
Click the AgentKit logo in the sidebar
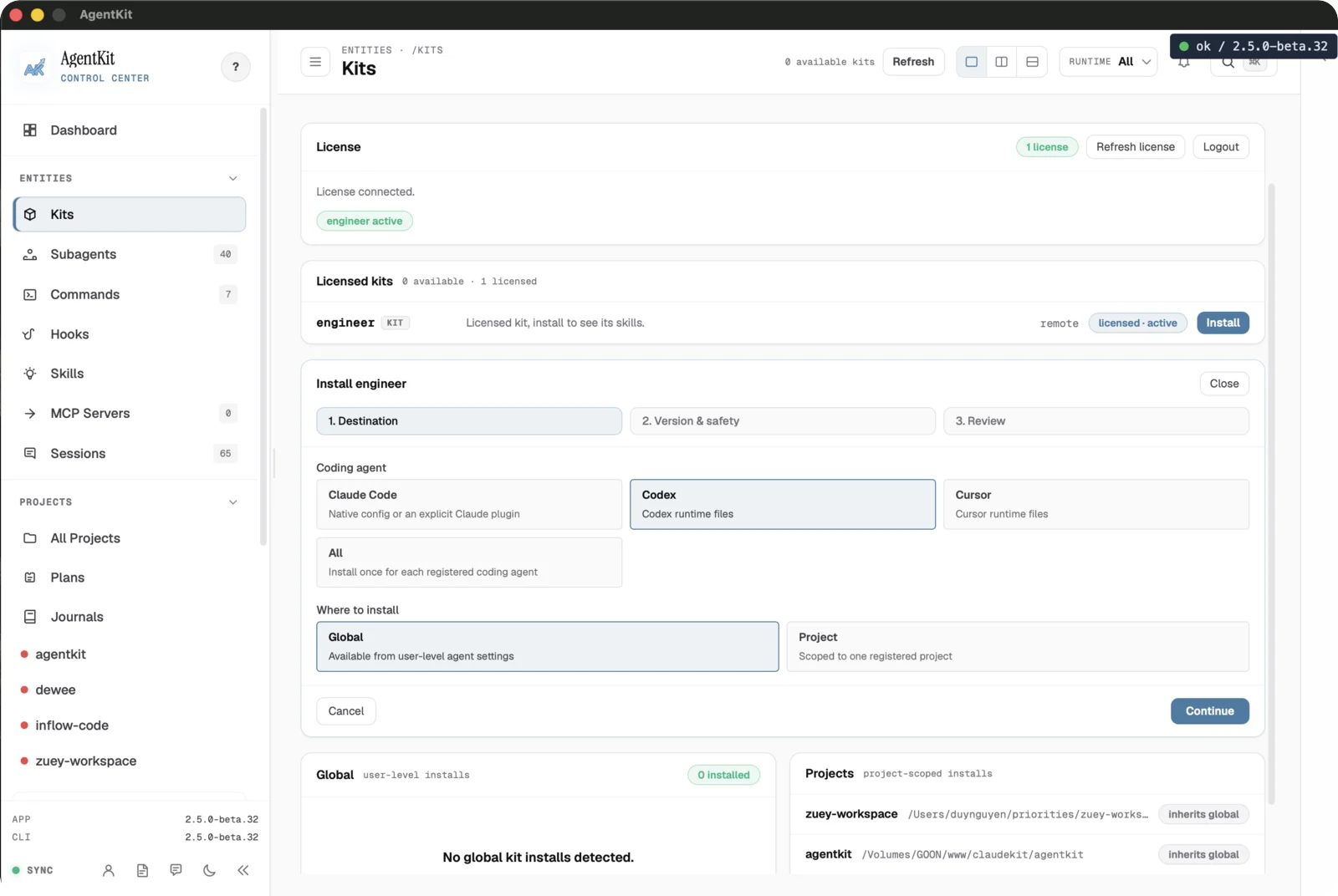pos(34,68)
